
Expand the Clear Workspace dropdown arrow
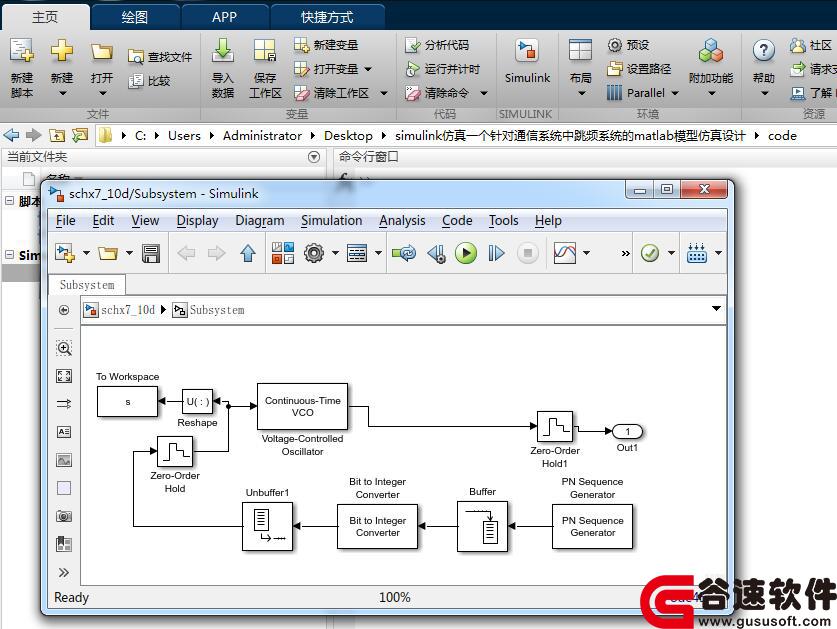(x=384, y=93)
